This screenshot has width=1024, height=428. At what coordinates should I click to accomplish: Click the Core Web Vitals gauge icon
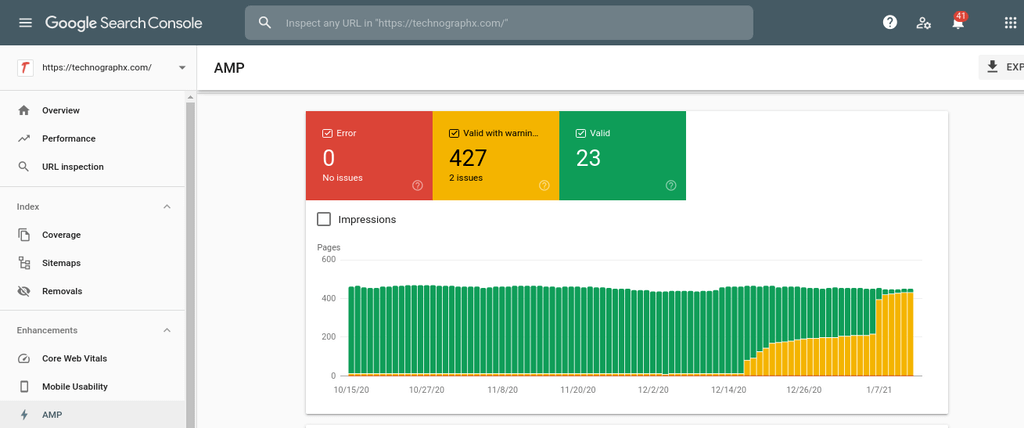click(x=24, y=358)
